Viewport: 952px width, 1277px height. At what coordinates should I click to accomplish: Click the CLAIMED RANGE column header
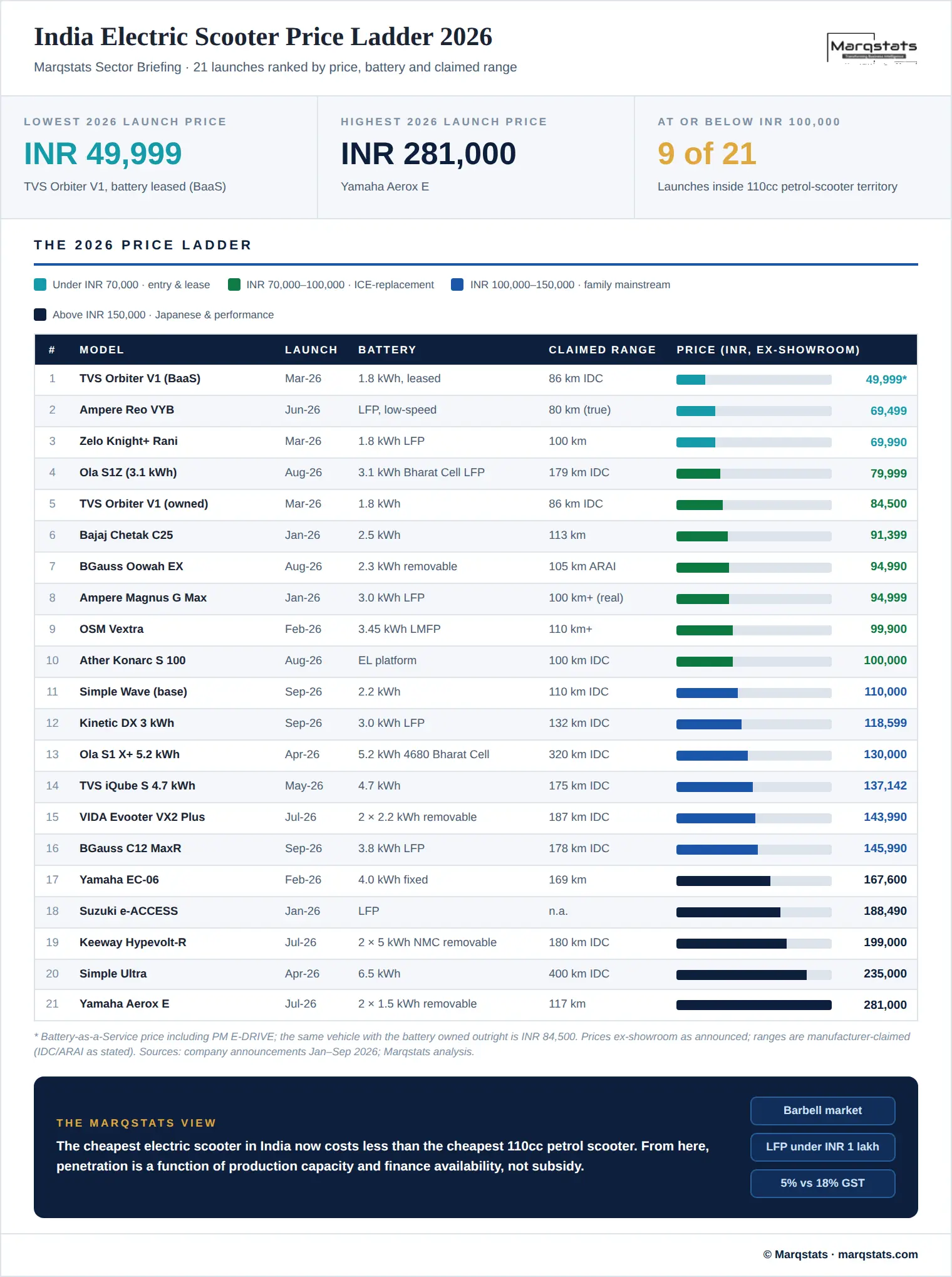[x=602, y=350]
